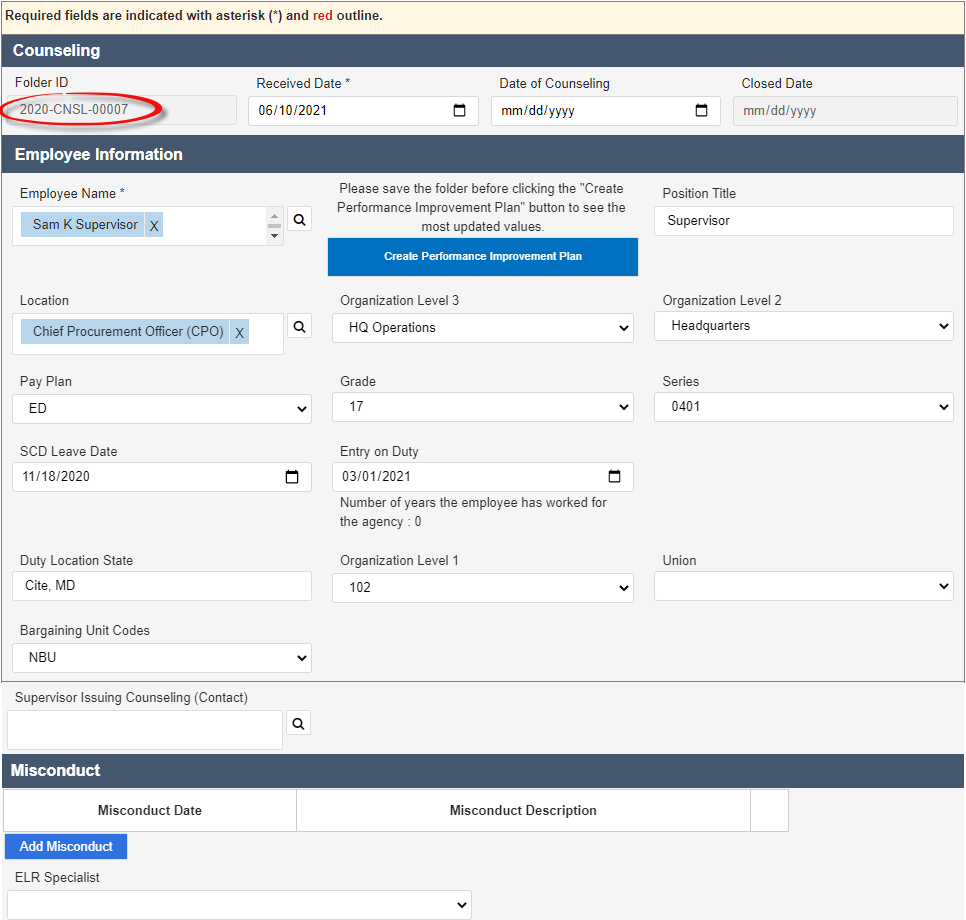Image resolution: width=966 pixels, height=920 pixels.
Task: Focus the Date of Counseling field
Action: point(606,111)
